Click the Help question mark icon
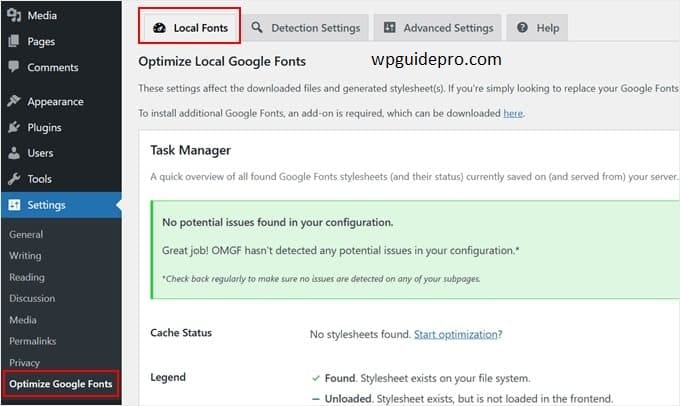680x406 pixels. [x=522, y=27]
